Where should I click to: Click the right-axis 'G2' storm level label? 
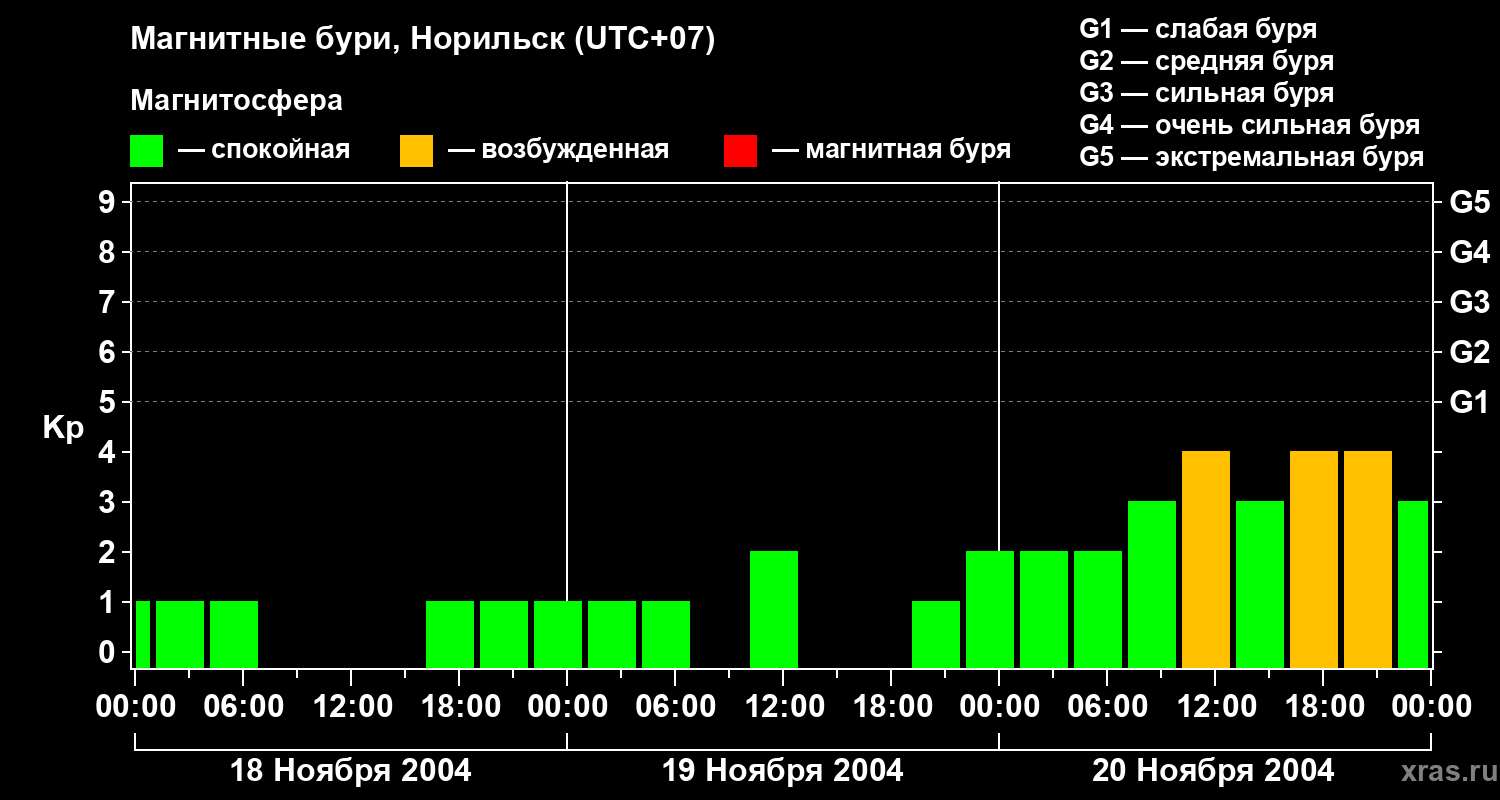1470,353
